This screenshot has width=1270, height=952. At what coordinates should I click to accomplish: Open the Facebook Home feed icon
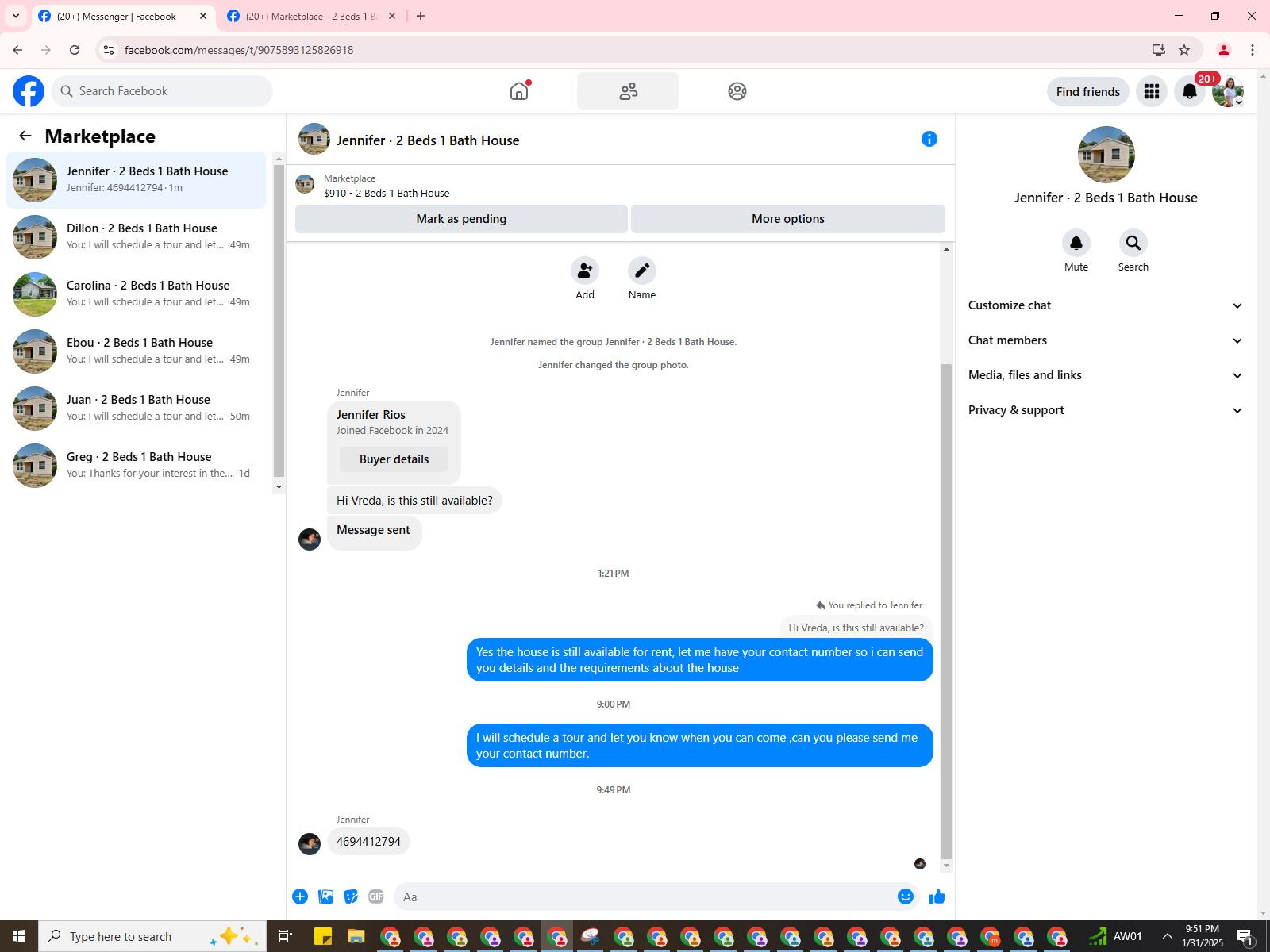(519, 91)
